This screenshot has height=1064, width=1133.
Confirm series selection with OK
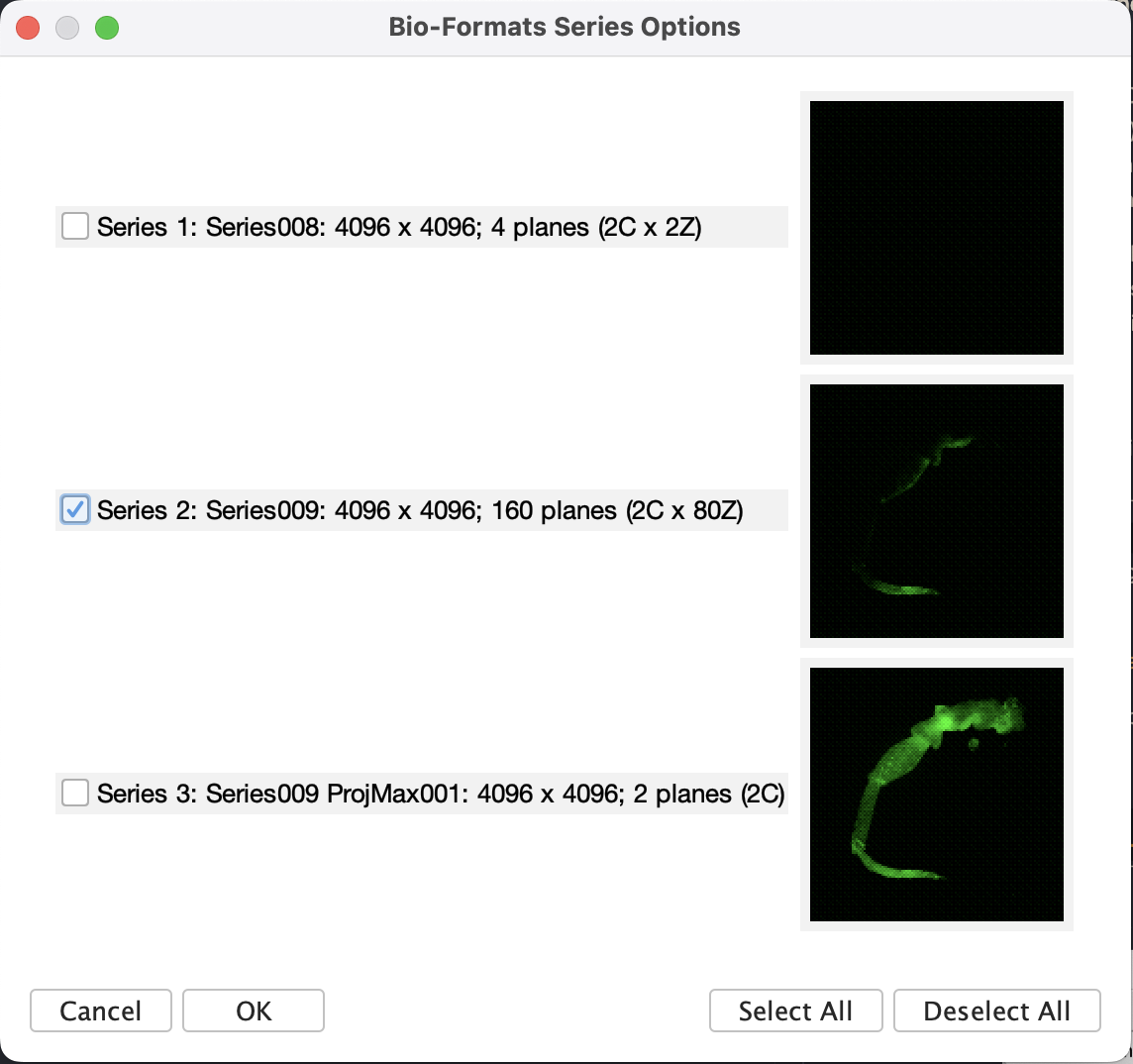pyautogui.click(x=254, y=1011)
